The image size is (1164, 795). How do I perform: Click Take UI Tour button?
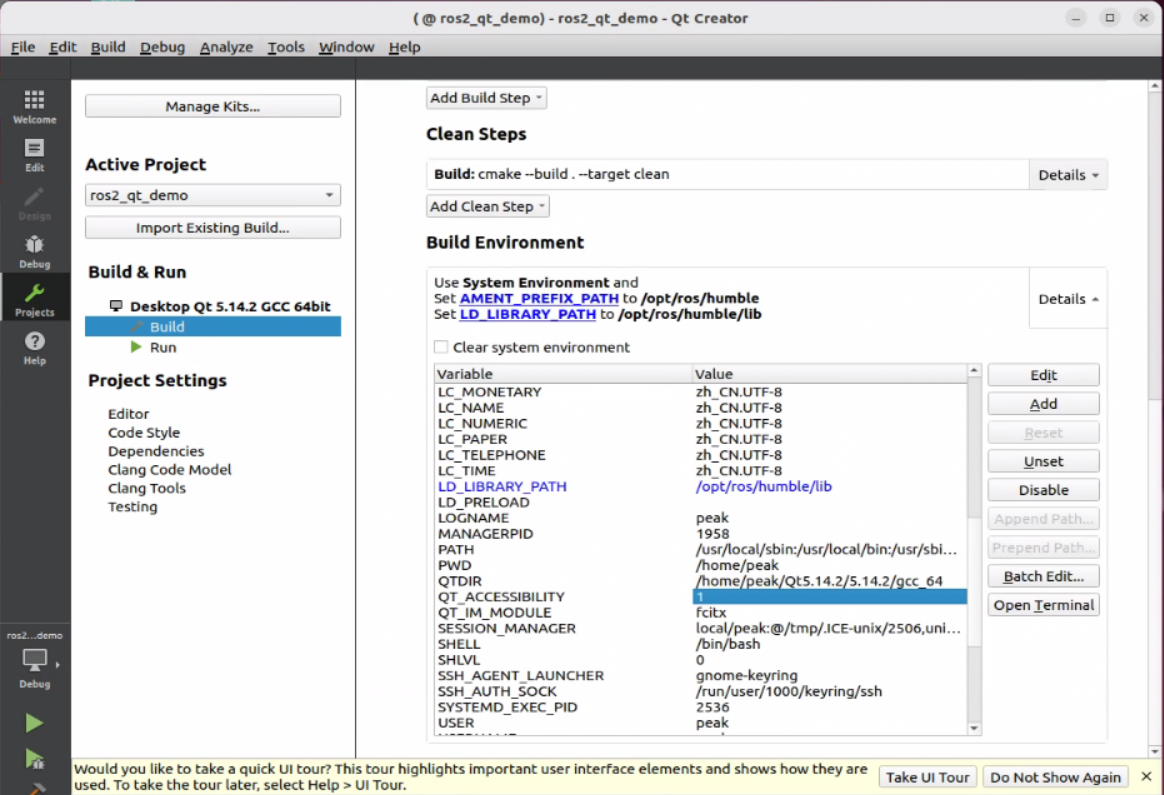[x=927, y=777]
